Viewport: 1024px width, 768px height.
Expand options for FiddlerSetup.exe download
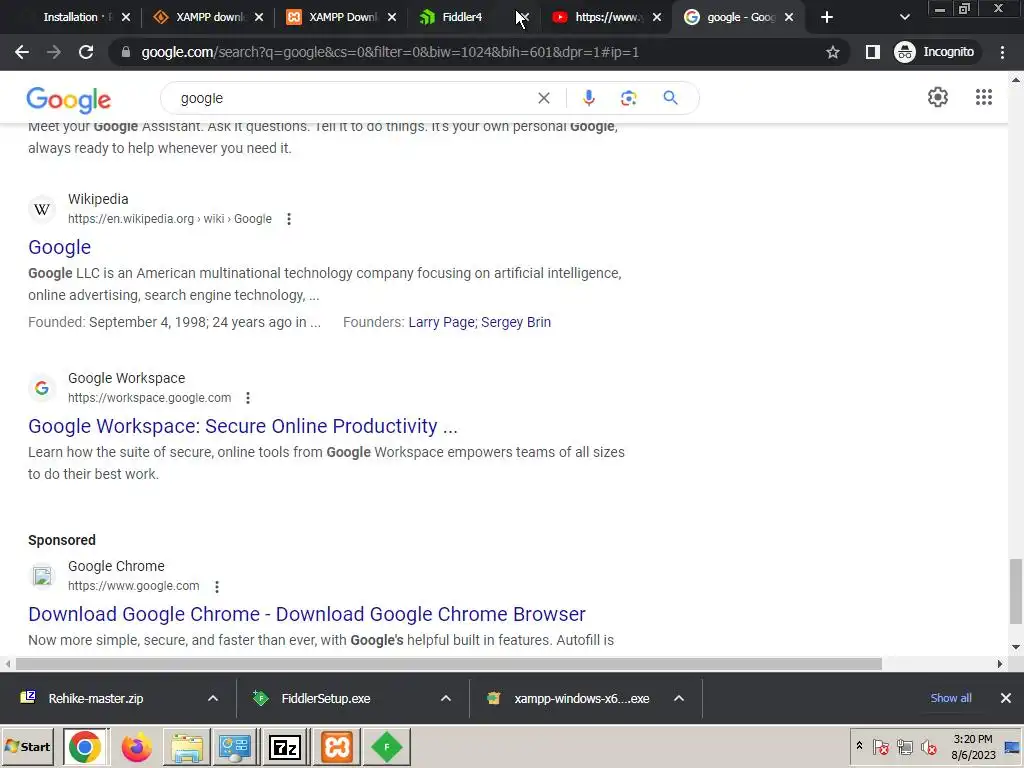[446, 698]
